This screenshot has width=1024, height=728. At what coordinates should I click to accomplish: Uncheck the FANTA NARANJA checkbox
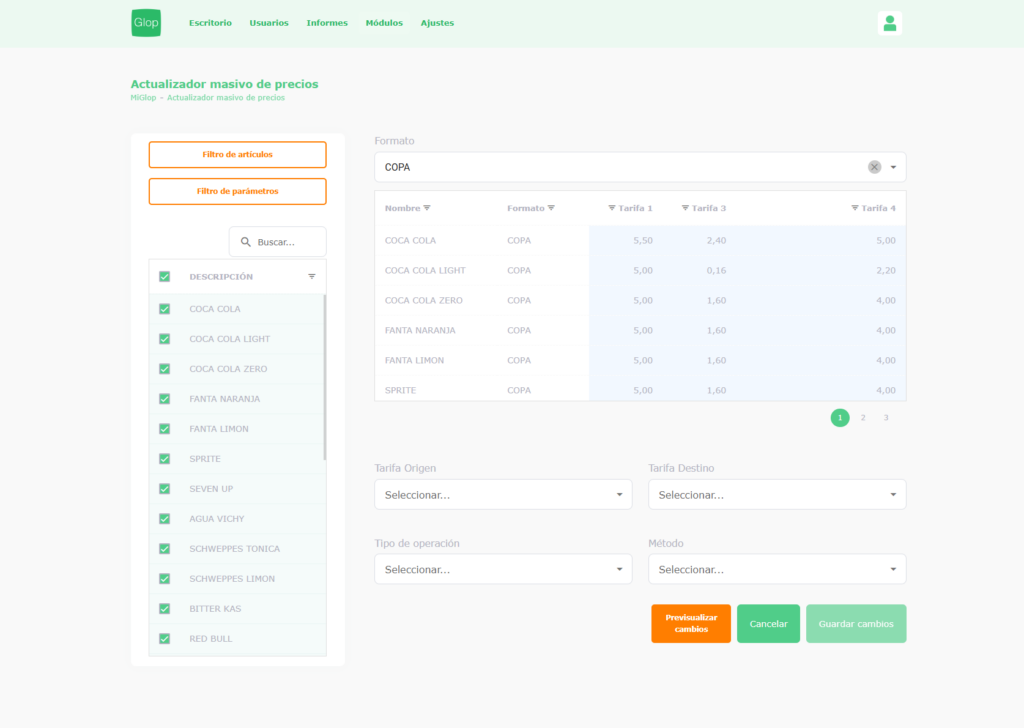pos(165,399)
